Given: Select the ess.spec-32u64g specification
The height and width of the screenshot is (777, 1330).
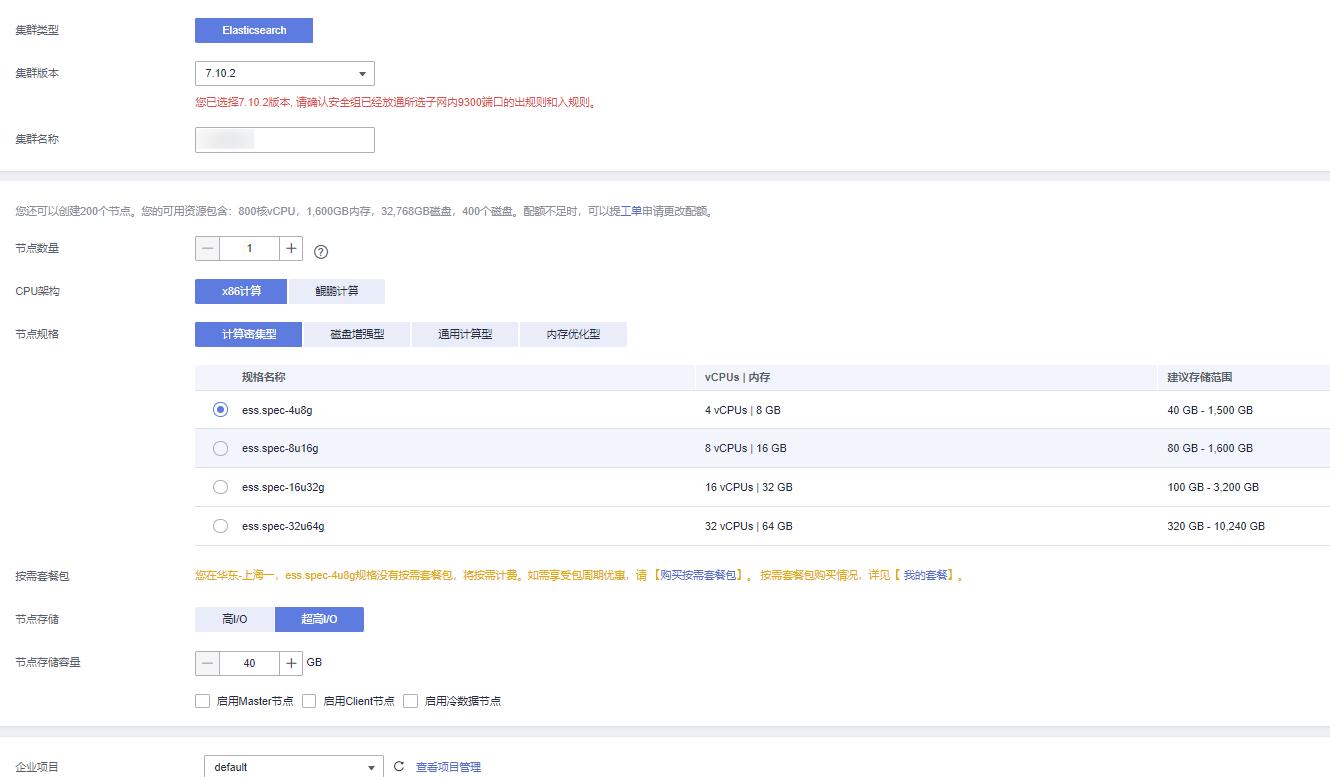Looking at the screenshot, I should coord(220,526).
